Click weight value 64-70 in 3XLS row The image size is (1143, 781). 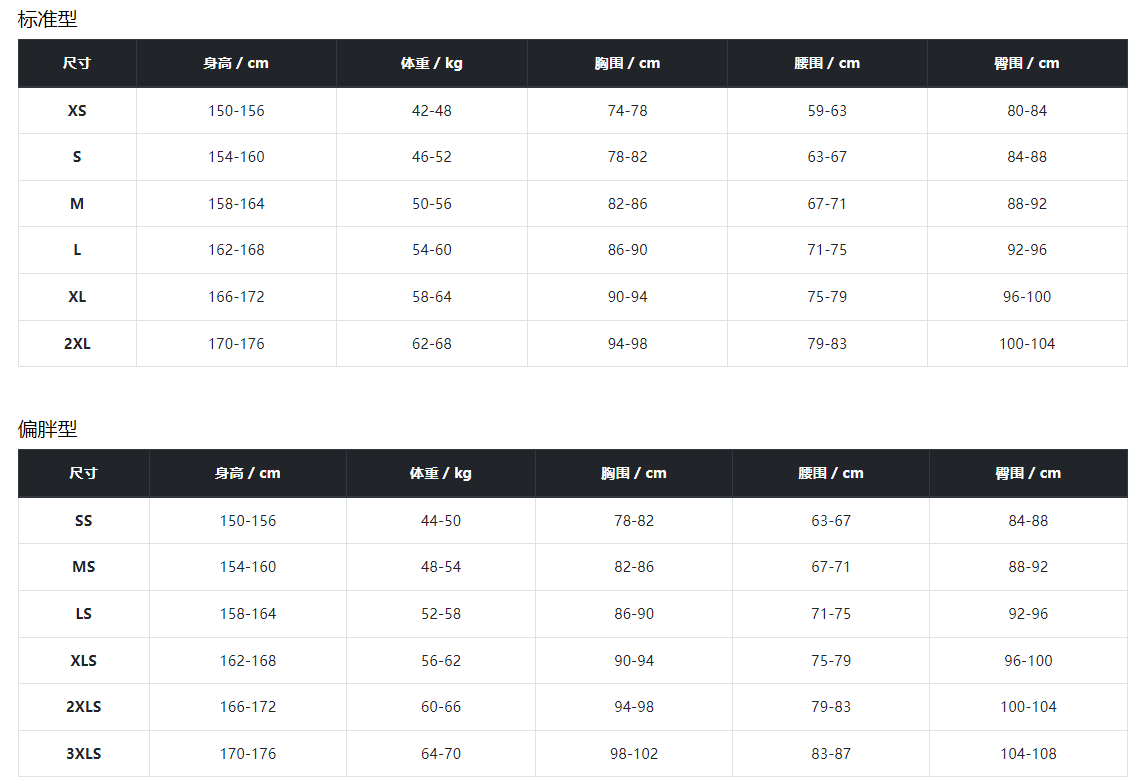pos(441,754)
